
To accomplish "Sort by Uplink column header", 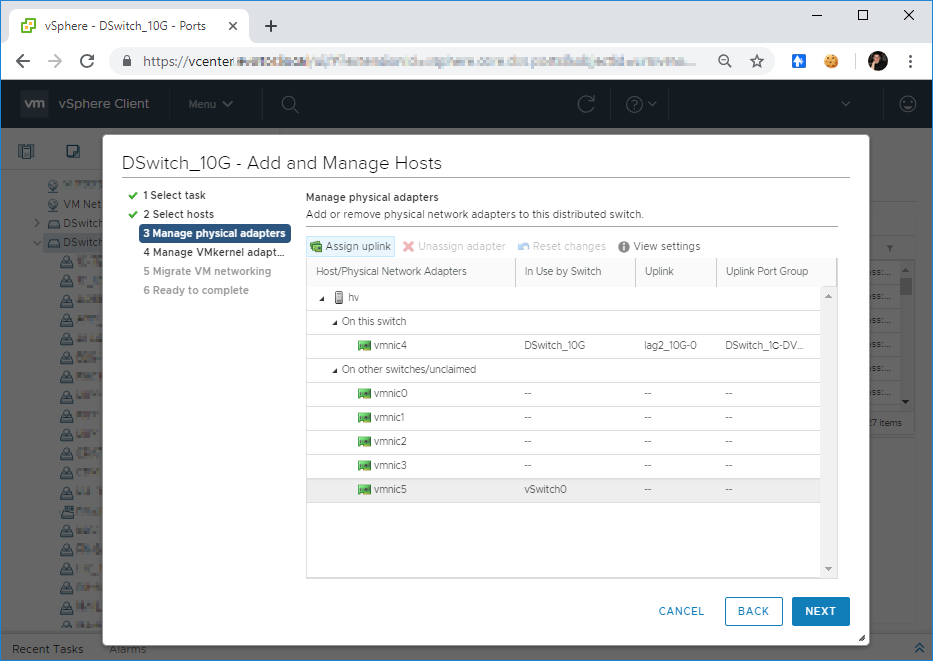I will tap(676, 272).
